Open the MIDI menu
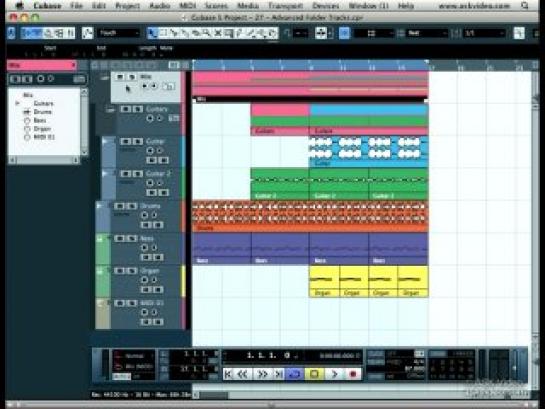Image resolution: width=545 pixels, height=409 pixels. [188, 6]
